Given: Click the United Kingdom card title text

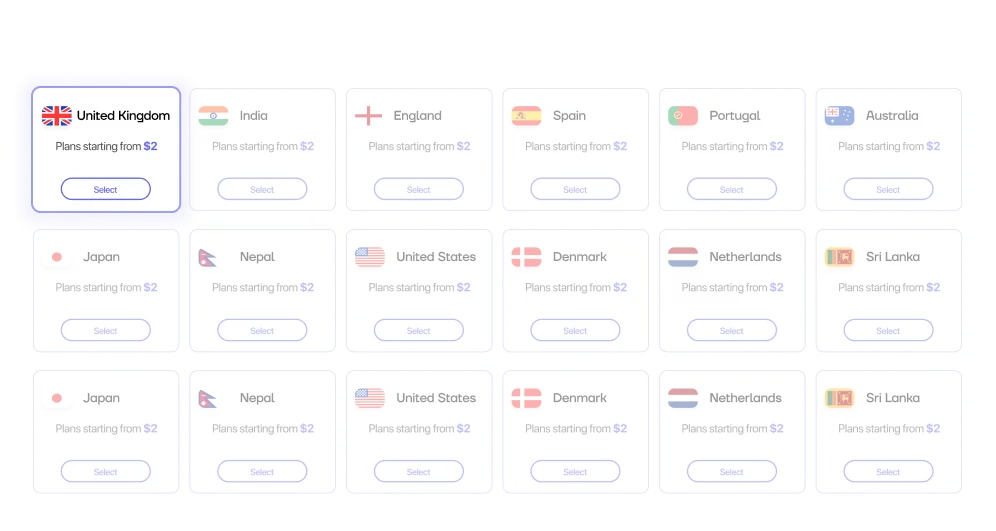Looking at the screenshot, I should (123, 116).
